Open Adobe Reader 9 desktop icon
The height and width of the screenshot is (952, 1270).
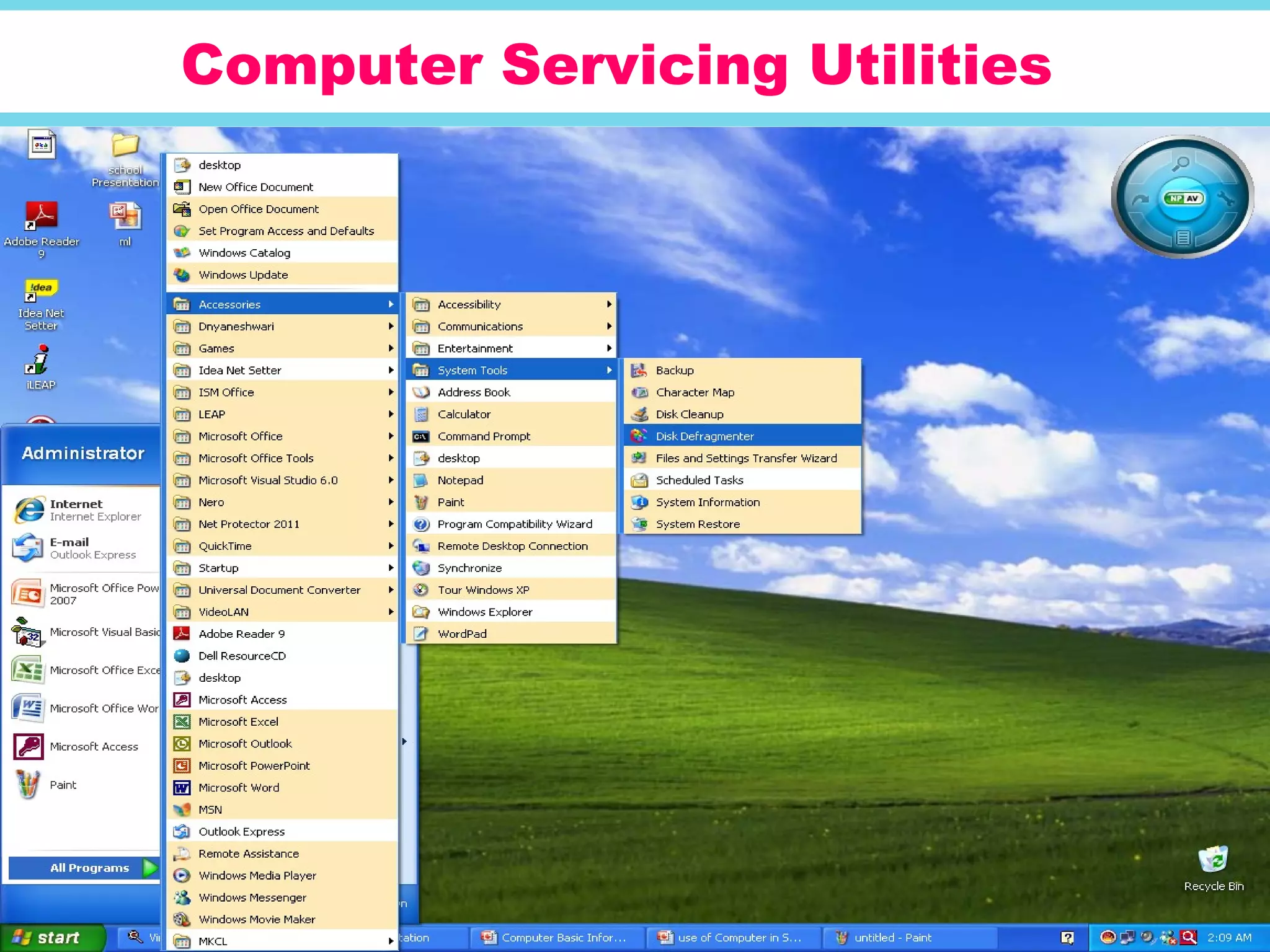click(42, 229)
